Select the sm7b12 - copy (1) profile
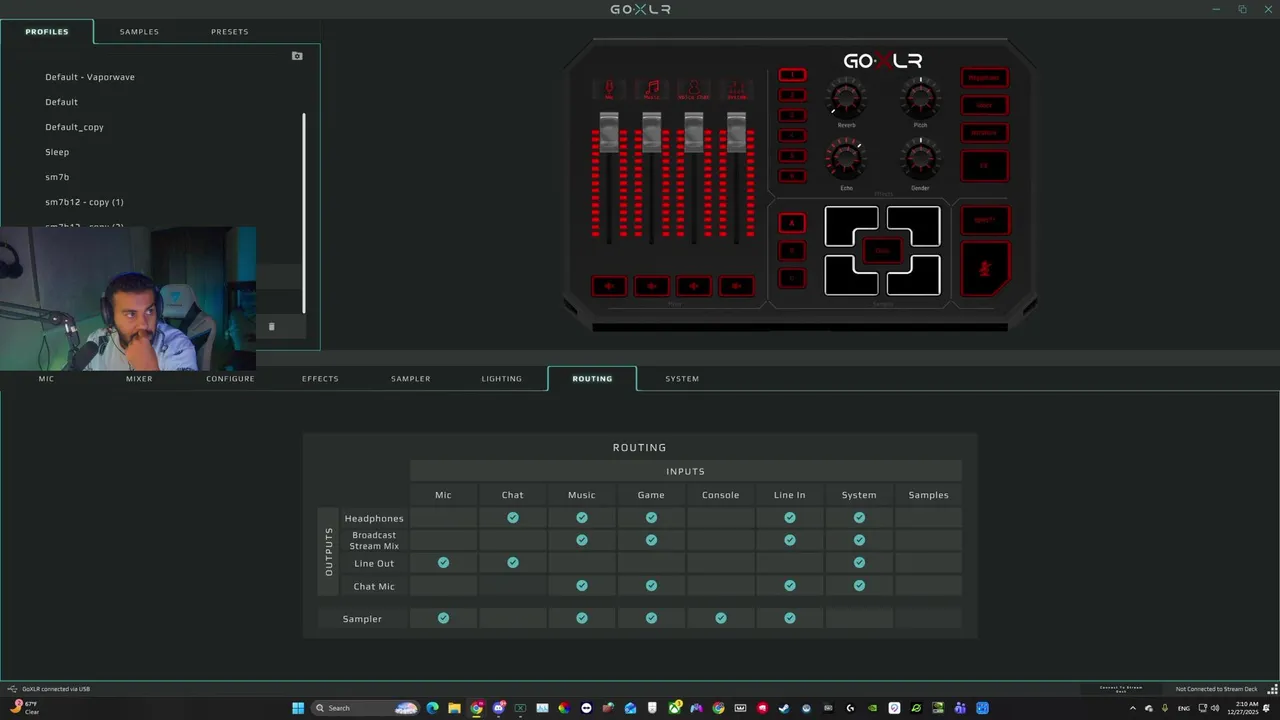 click(84, 202)
